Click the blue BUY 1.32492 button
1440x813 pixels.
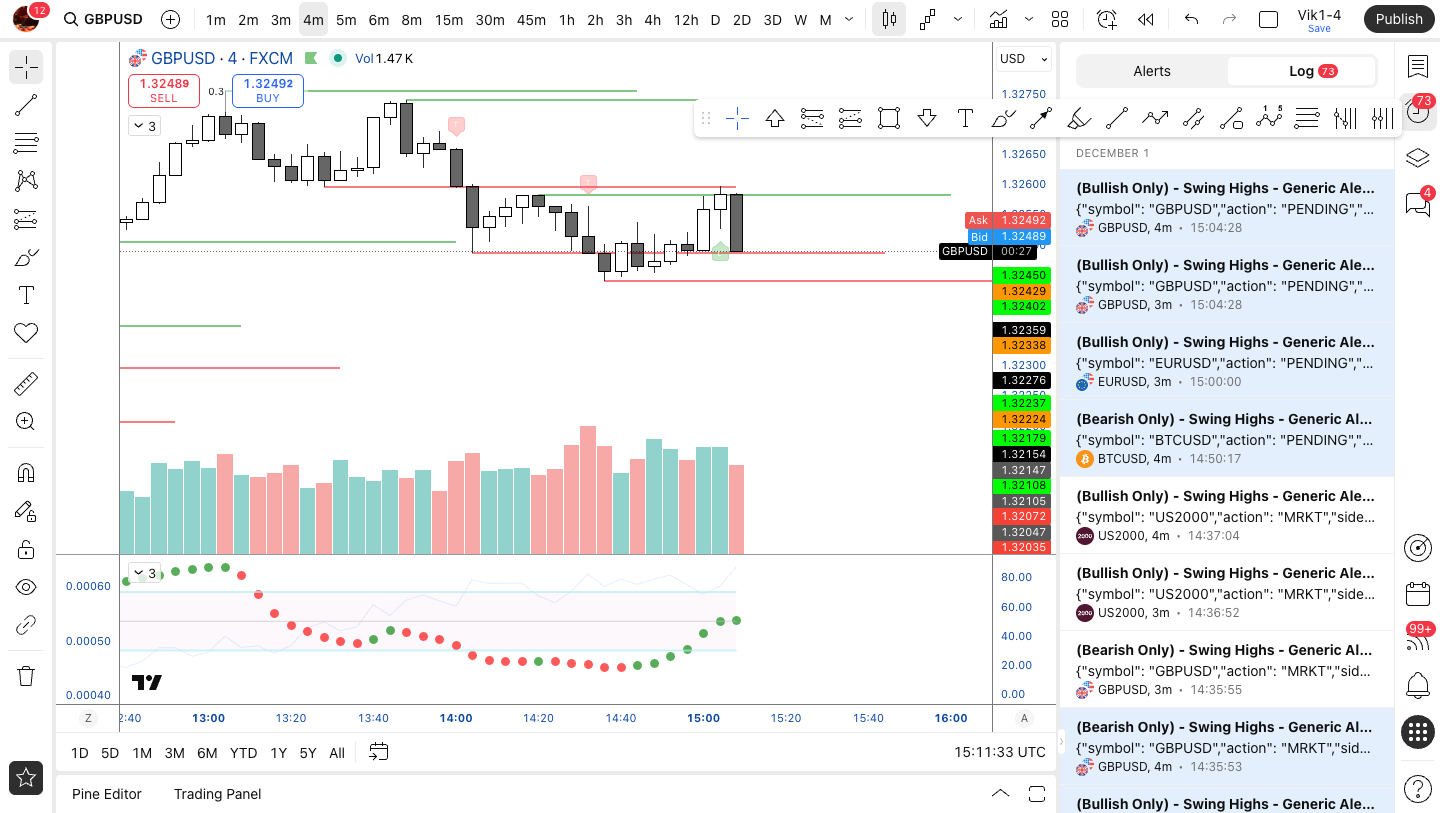pyautogui.click(x=268, y=91)
